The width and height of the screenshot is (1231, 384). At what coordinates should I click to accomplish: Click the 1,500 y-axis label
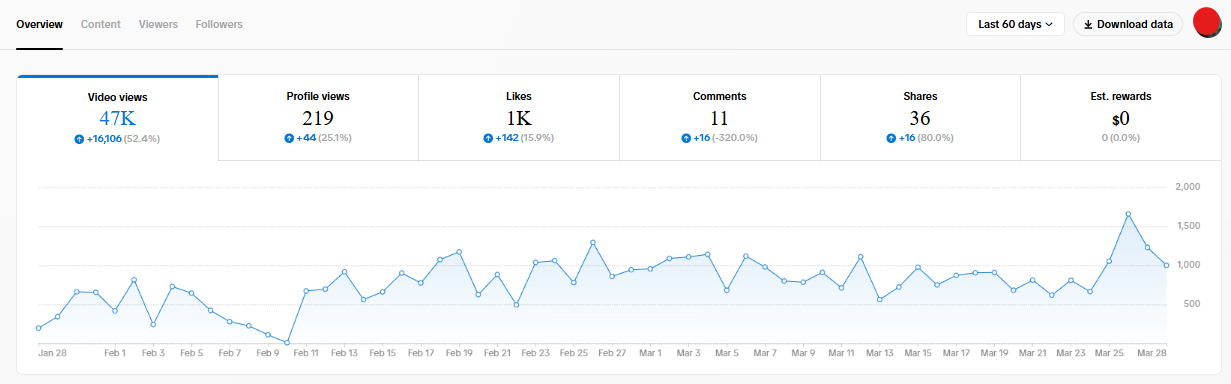click(1187, 226)
